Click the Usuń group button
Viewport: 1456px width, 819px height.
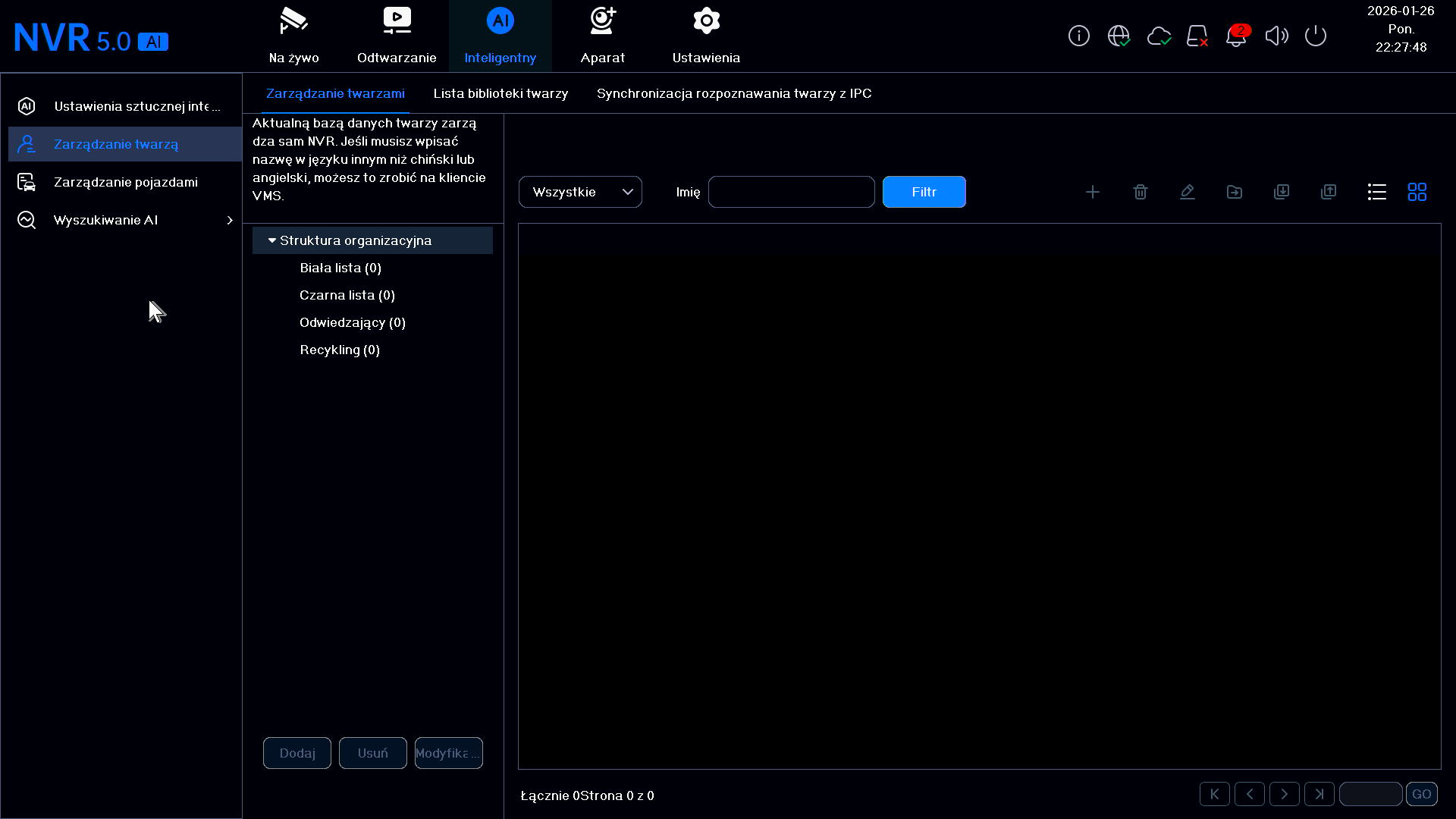click(x=373, y=753)
